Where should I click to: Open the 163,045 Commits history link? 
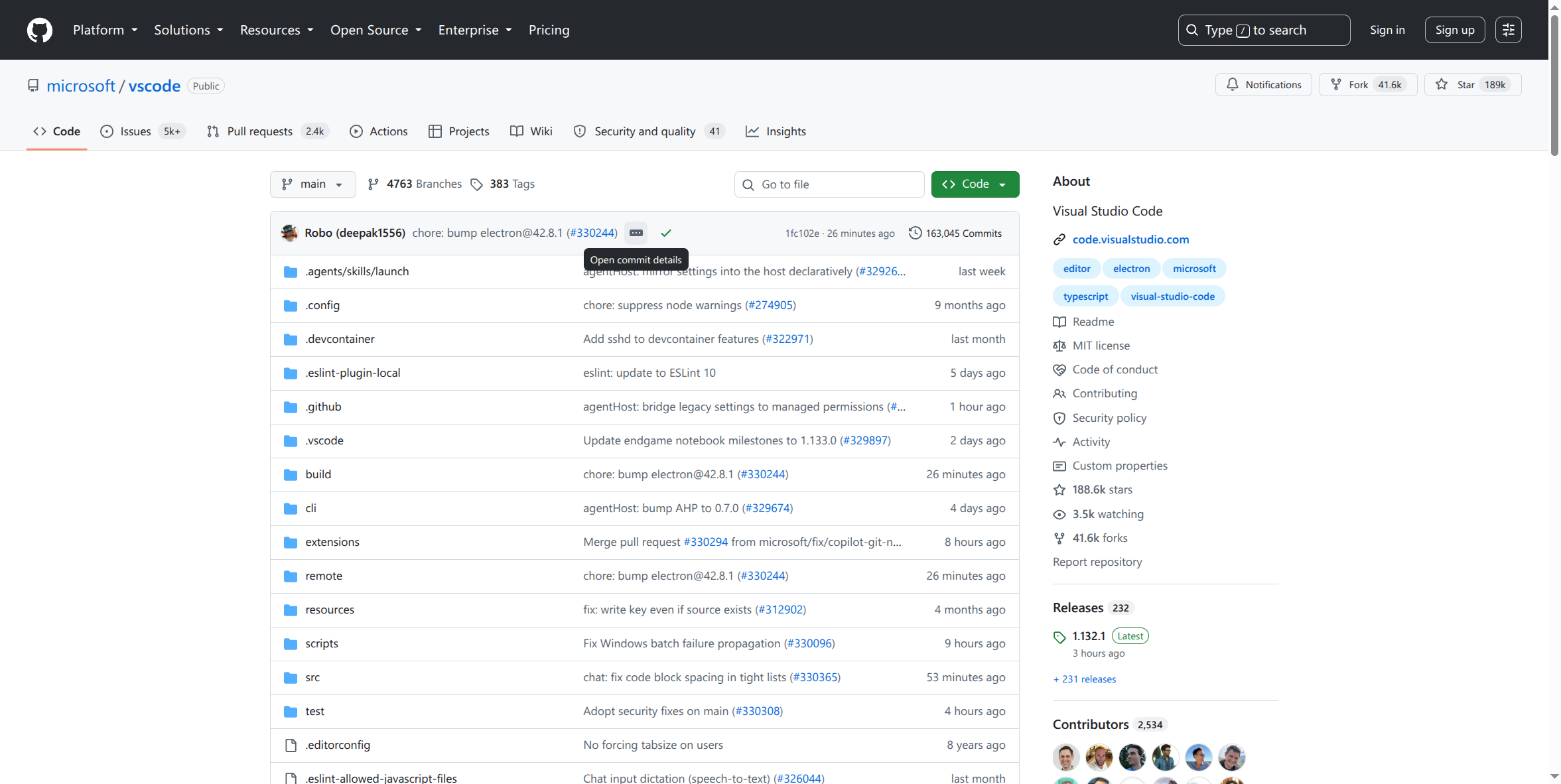pos(955,233)
